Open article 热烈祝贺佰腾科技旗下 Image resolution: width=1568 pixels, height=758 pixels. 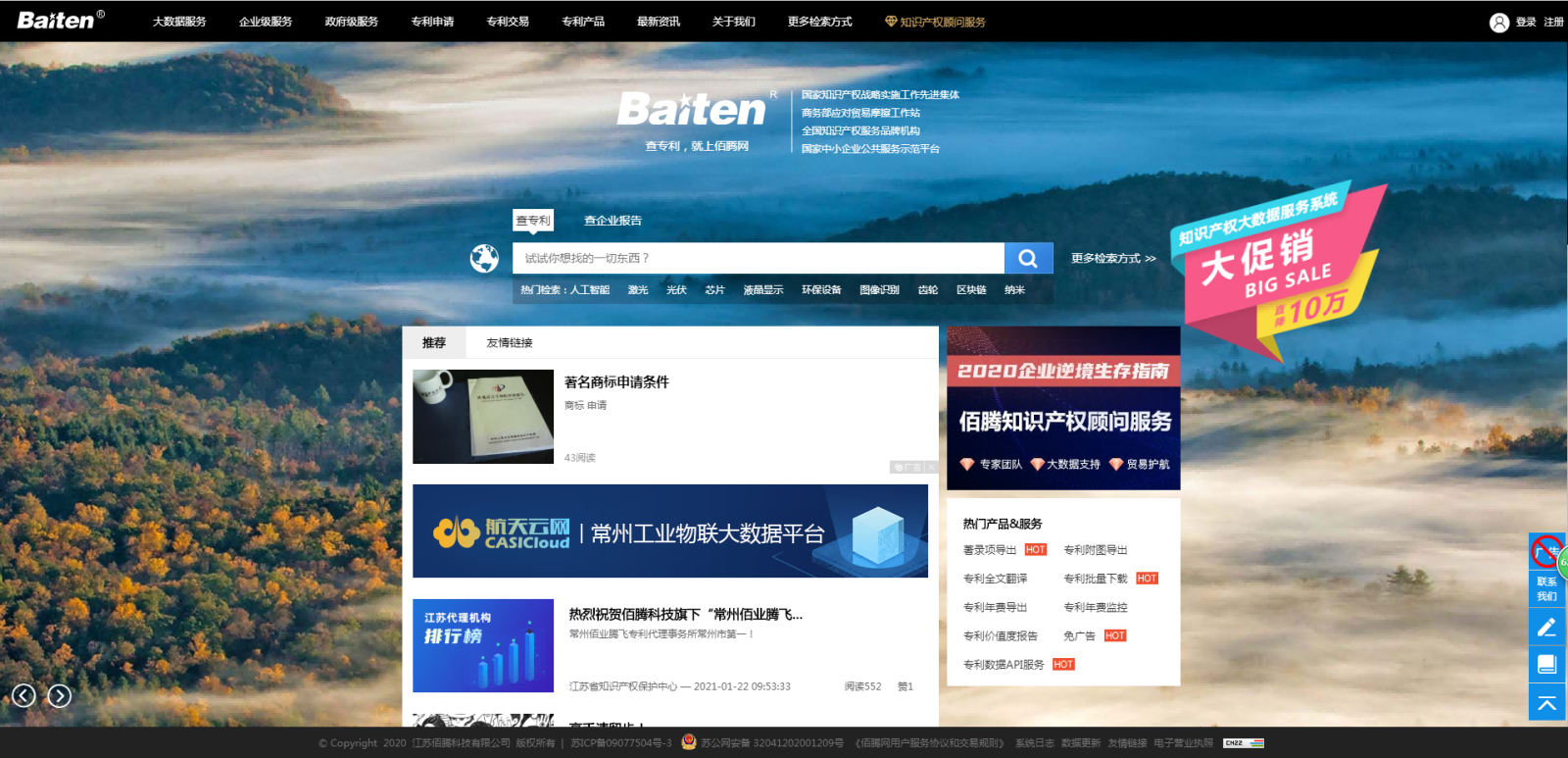(x=686, y=615)
